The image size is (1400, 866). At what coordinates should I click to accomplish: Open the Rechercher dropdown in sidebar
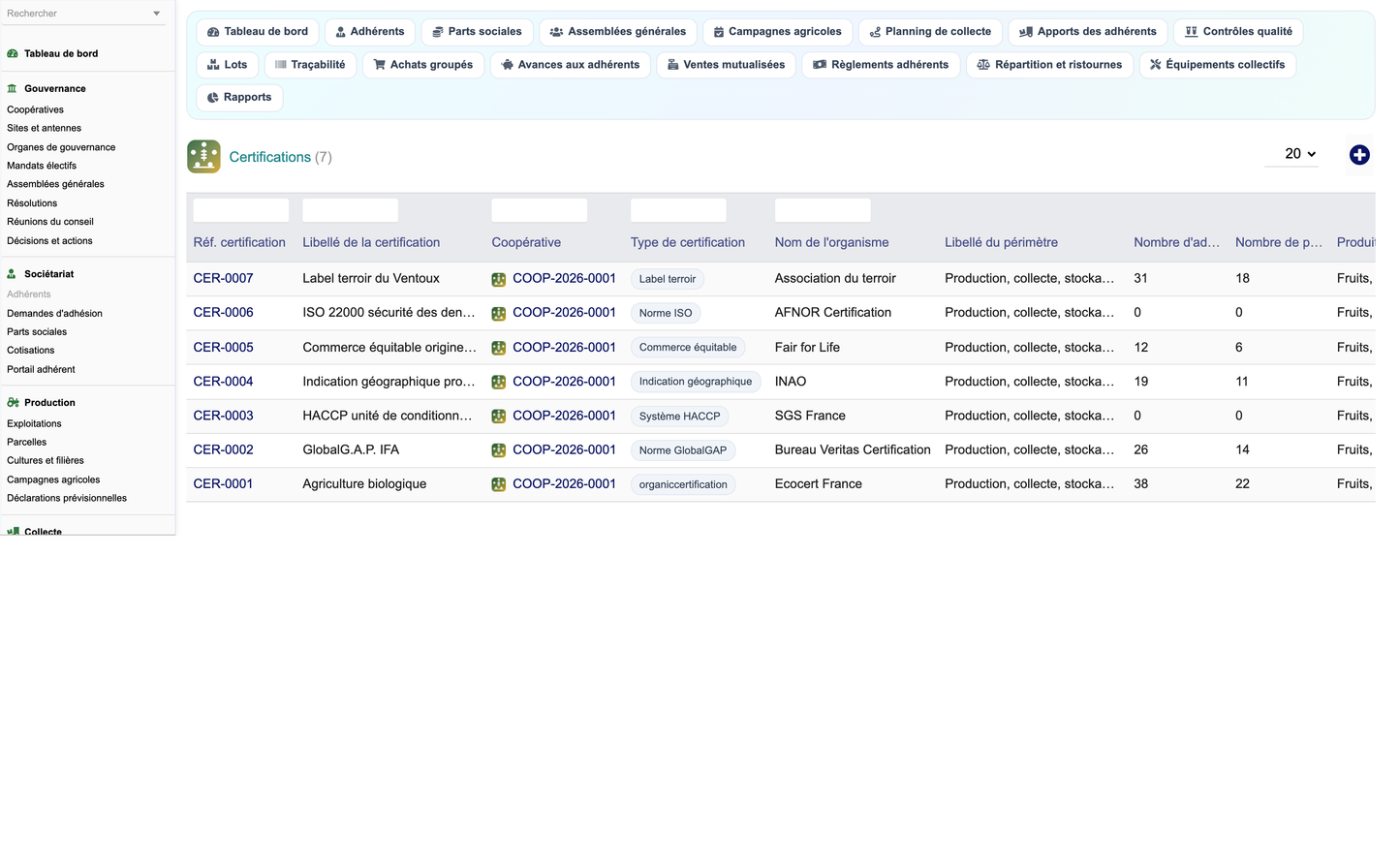[83, 14]
